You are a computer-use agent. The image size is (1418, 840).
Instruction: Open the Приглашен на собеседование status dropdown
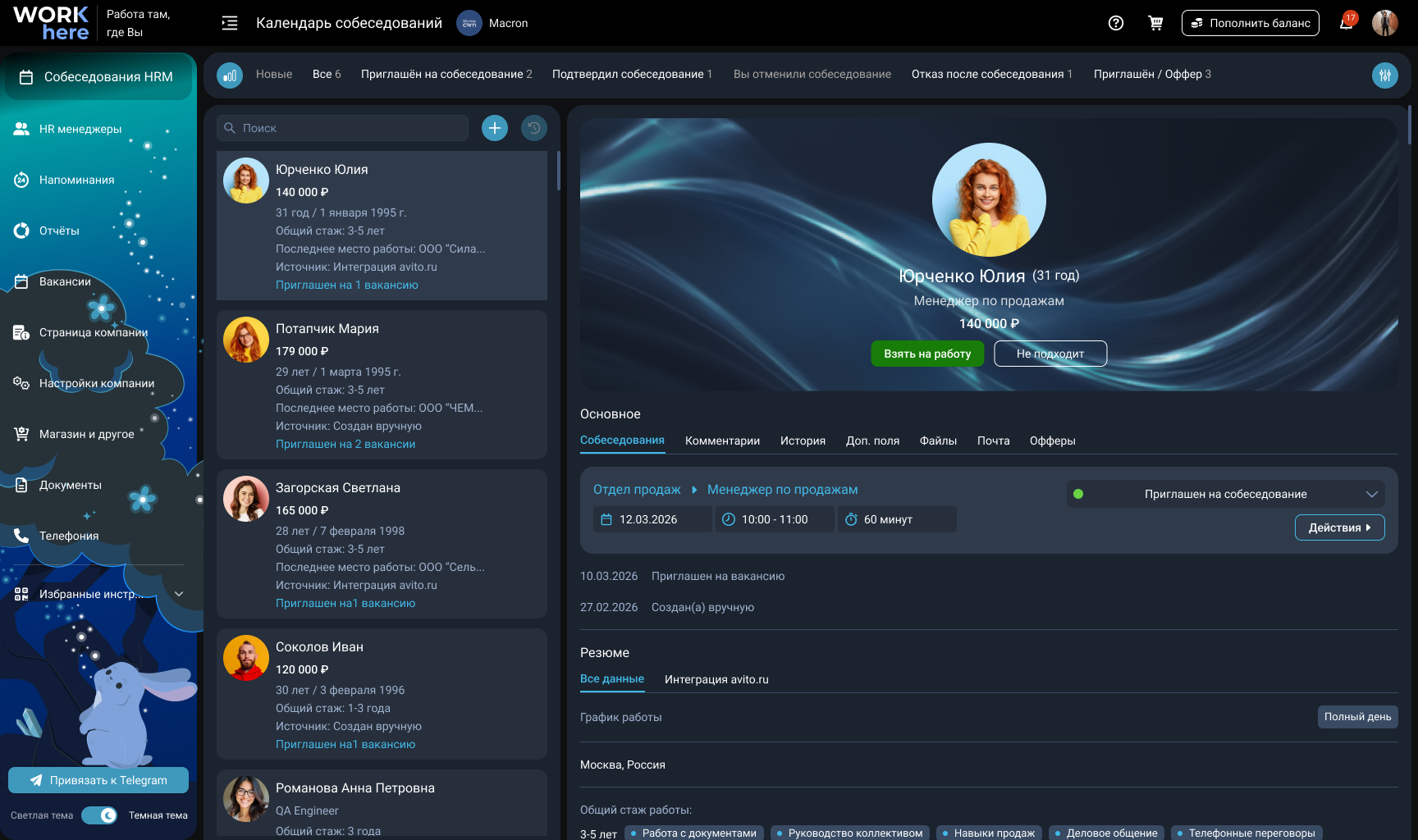point(1226,494)
